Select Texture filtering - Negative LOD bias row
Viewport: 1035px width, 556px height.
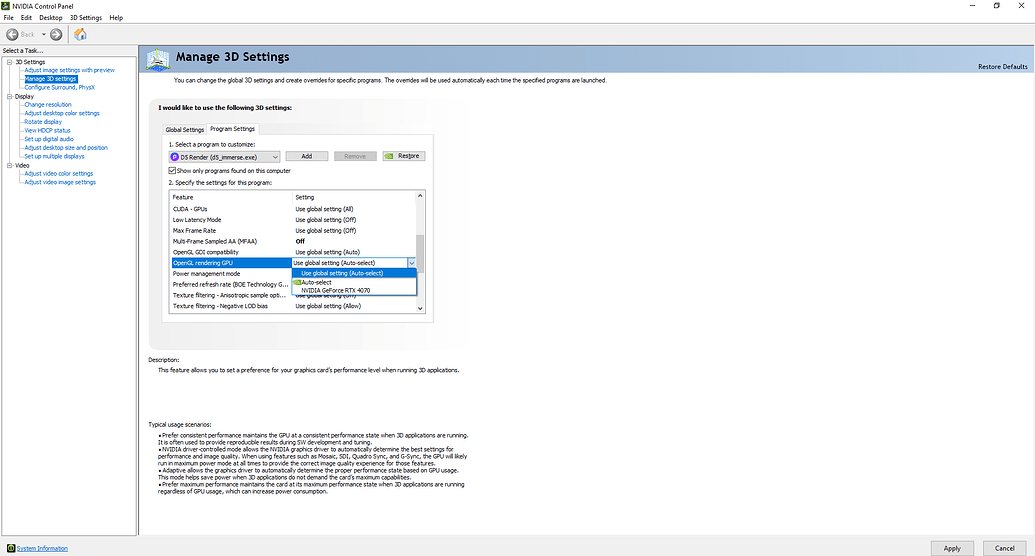pos(292,306)
